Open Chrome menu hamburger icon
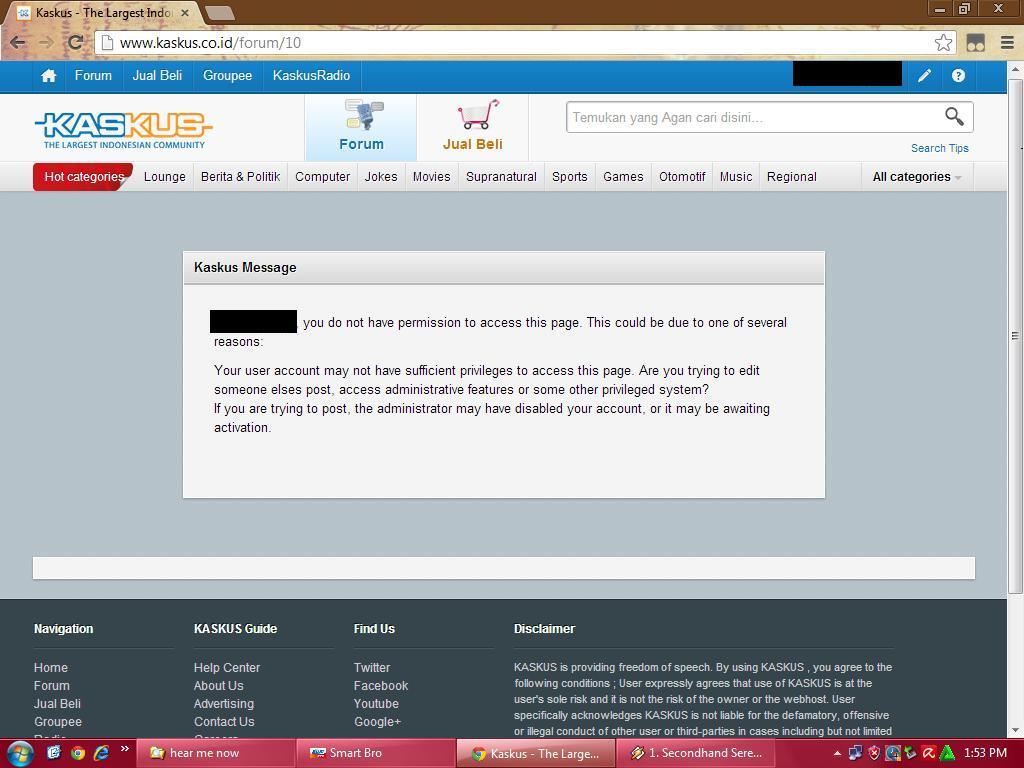1024x768 pixels. [1008, 43]
